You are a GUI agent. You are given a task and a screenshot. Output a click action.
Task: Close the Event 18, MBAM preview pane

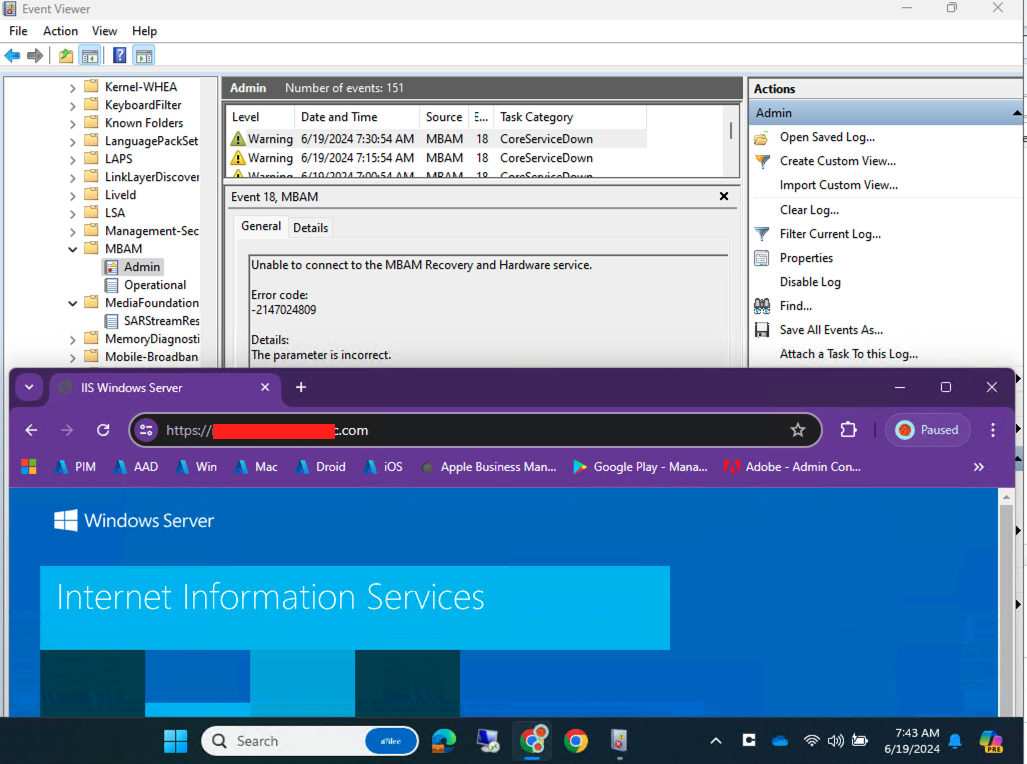pyautogui.click(x=724, y=196)
